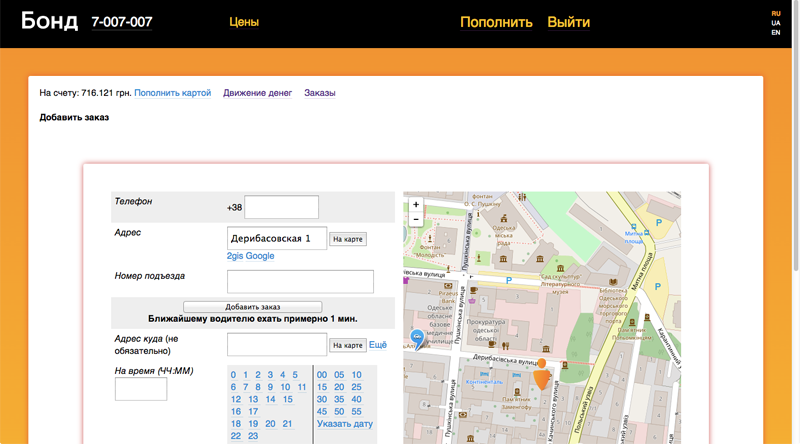Viewport: 800px width, 444px height.
Task: Pick minutes 40
Action: coord(357,399)
